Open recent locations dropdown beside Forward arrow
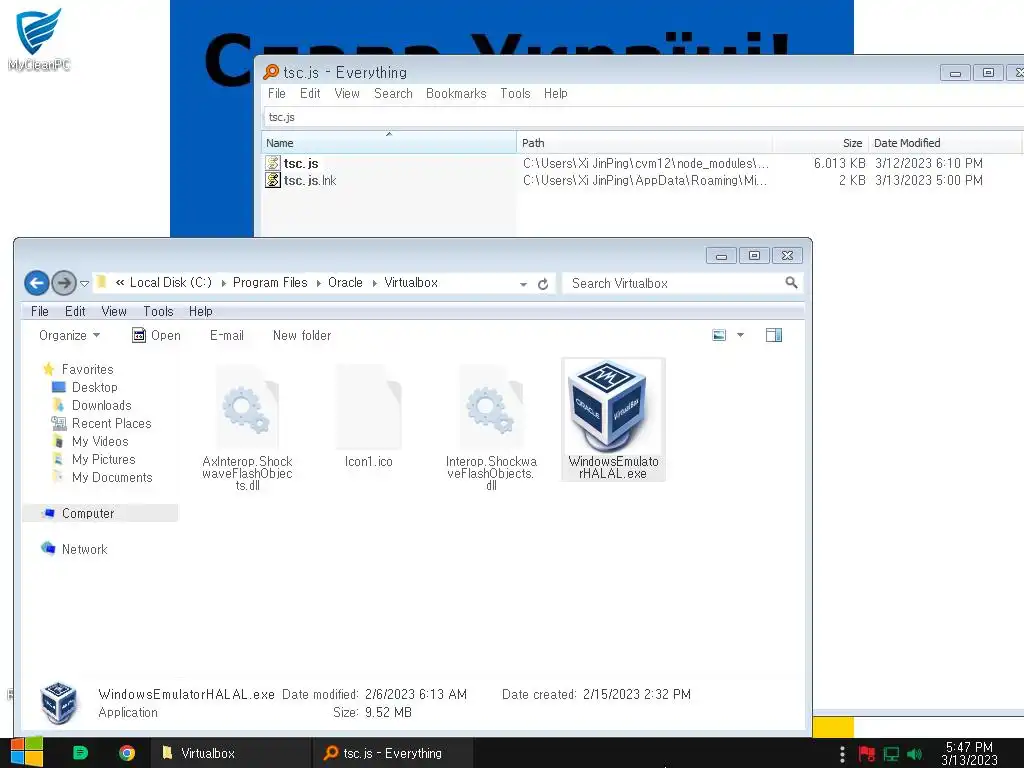 84,283
